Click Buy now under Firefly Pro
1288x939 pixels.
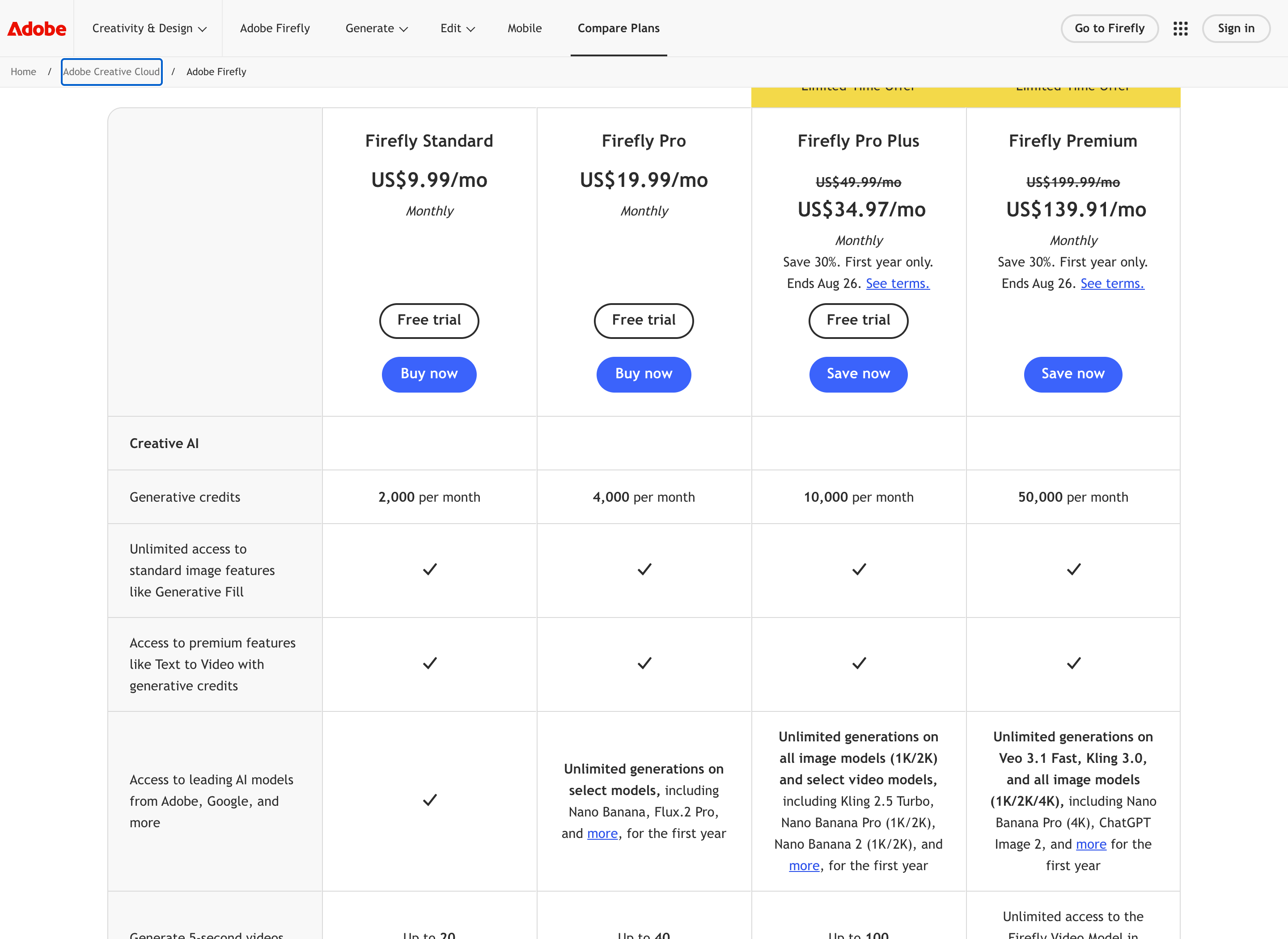(x=644, y=374)
